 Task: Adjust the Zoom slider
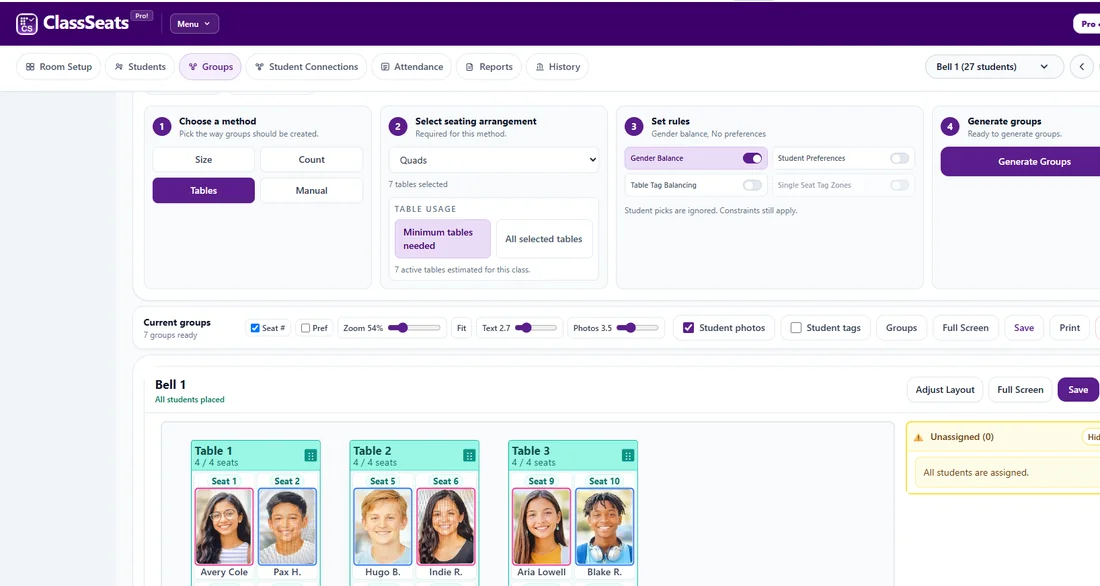click(x=414, y=328)
